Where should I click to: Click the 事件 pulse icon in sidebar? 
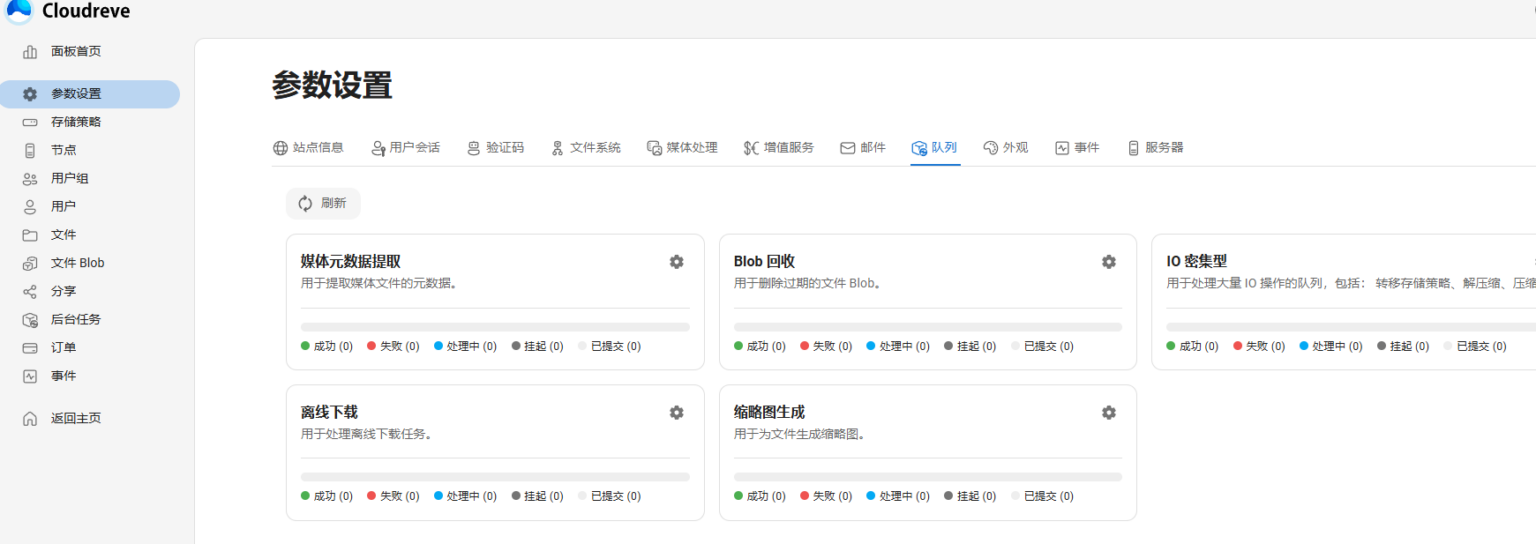coord(30,376)
